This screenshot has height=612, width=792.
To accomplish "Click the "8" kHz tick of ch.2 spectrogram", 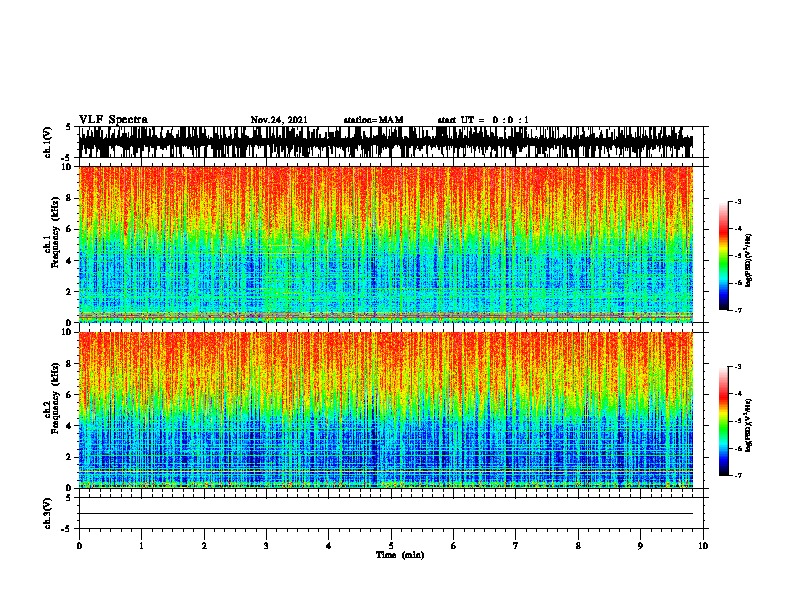I will click(70, 364).
